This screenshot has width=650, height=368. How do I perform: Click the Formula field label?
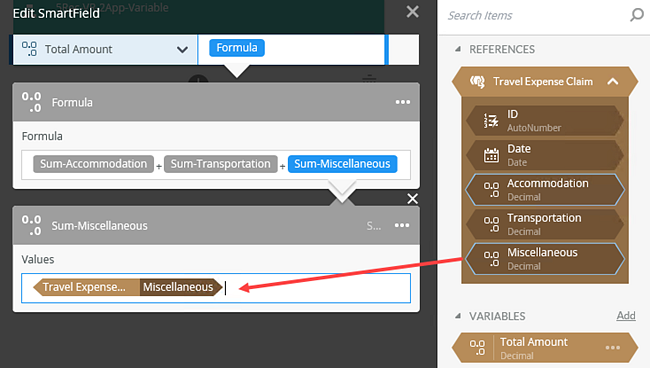pos(42,136)
